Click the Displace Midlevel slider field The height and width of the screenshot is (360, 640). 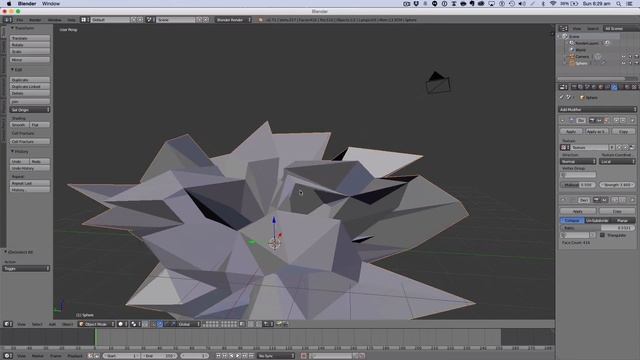pyautogui.click(x=578, y=185)
